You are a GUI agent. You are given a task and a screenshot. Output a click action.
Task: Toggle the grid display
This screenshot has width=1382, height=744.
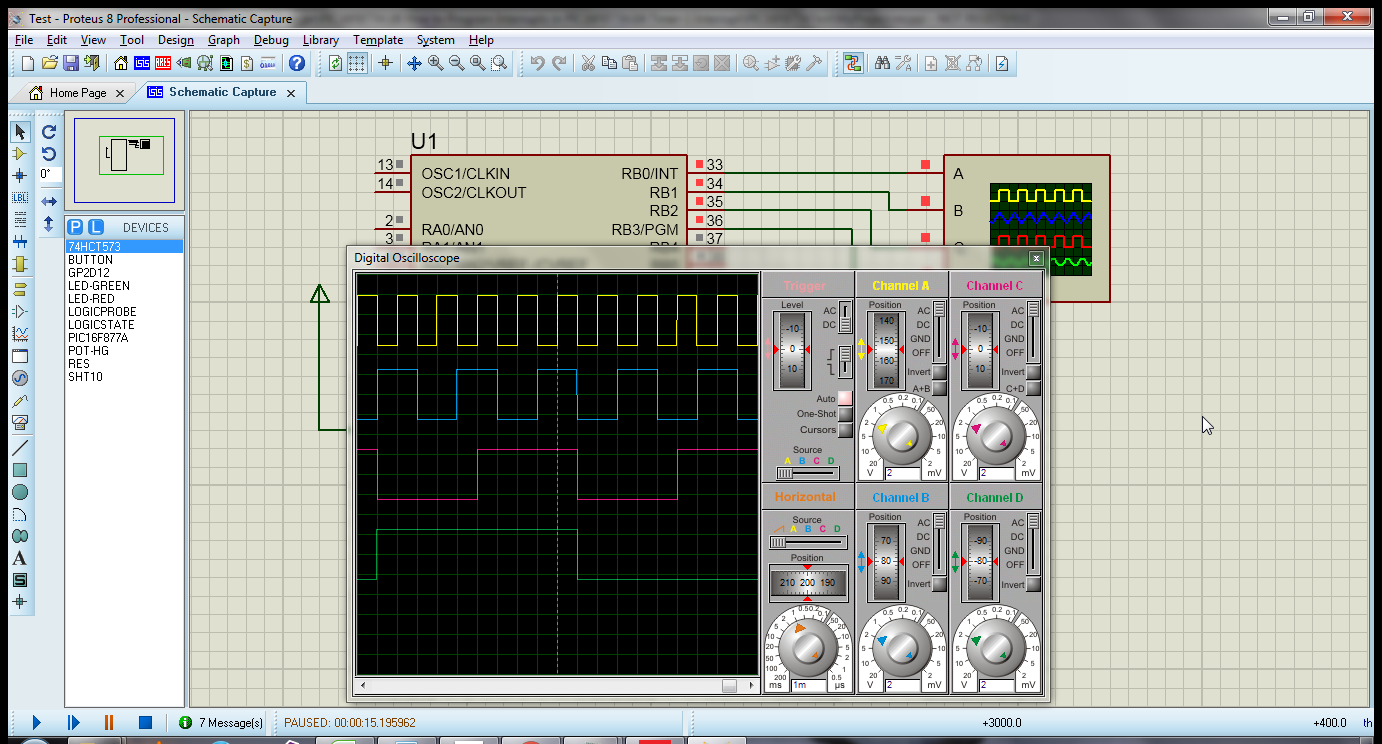coord(357,63)
